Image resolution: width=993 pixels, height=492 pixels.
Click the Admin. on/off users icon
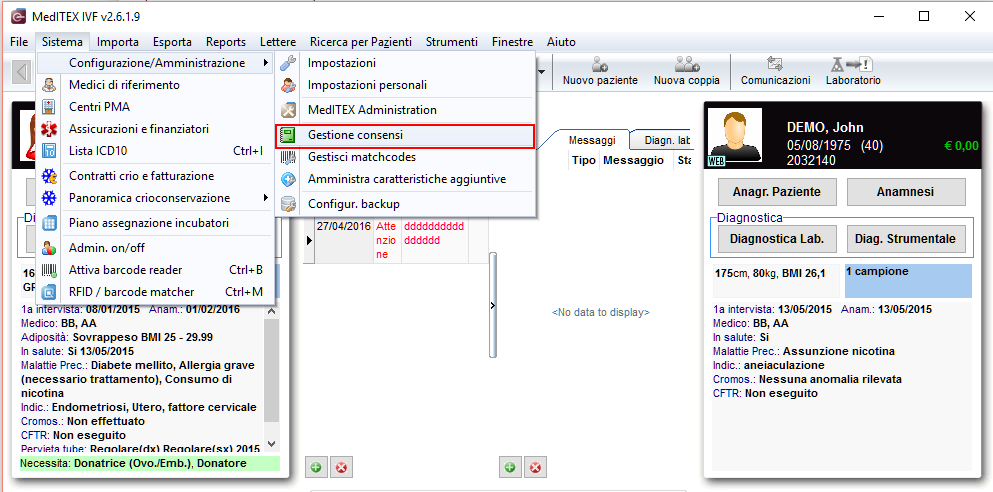pyautogui.click(x=49, y=248)
